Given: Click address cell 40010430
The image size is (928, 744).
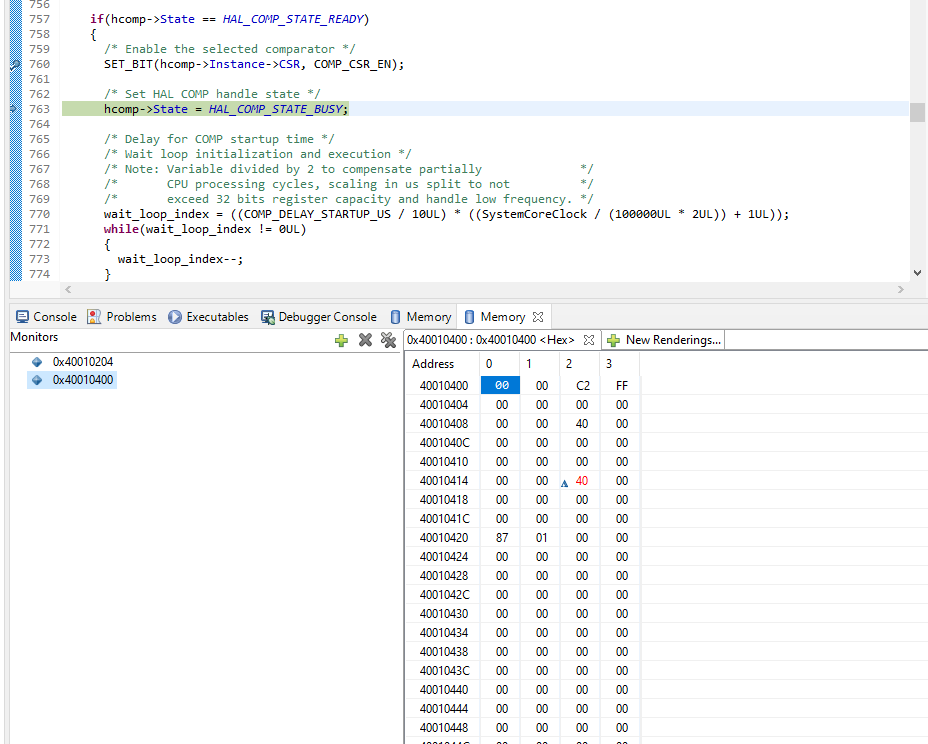Looking at the screenshot, I should (444, 614).
